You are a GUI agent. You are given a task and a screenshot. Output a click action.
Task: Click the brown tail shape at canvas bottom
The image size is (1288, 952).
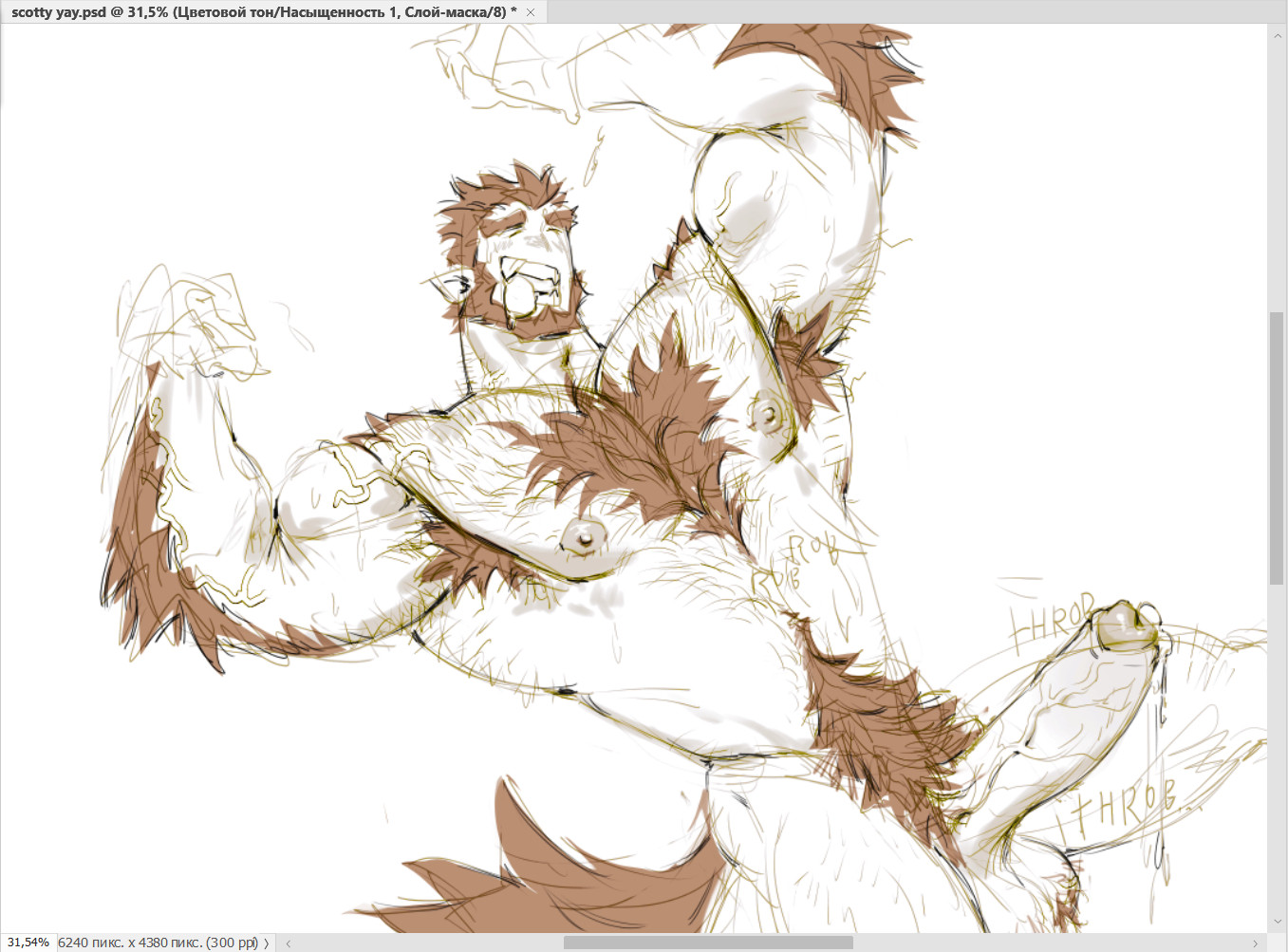pos(569,883)
